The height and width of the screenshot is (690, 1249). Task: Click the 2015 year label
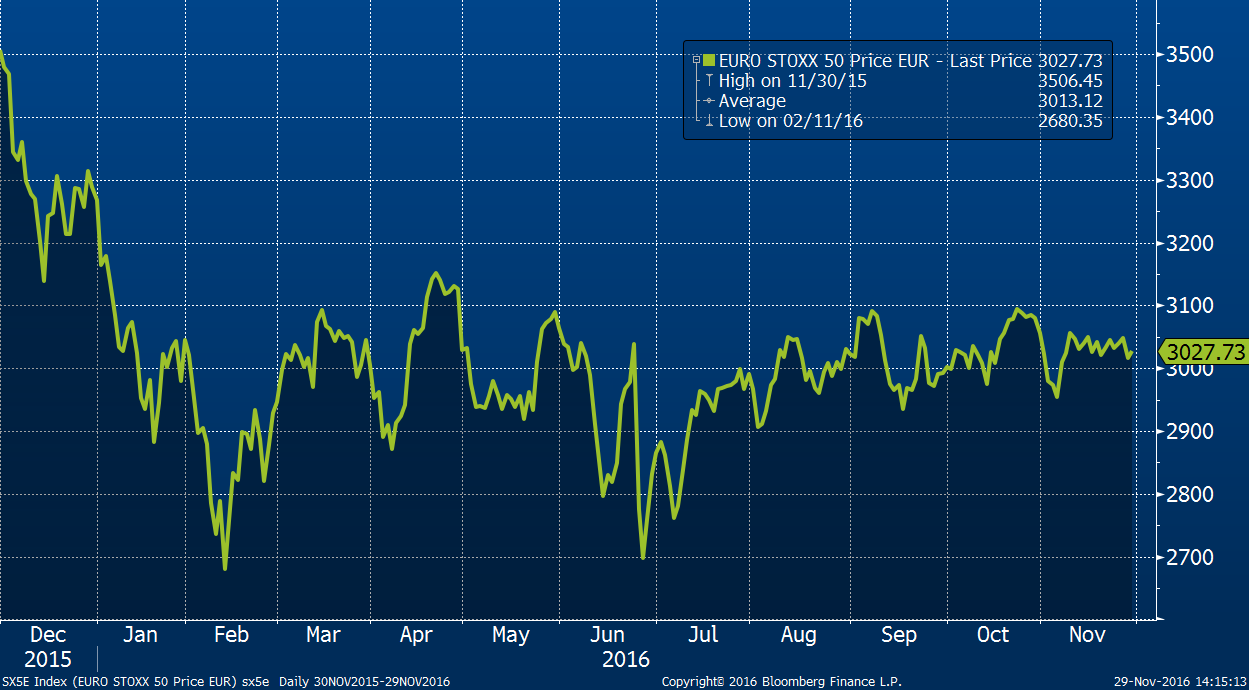[x=48, y=659]
